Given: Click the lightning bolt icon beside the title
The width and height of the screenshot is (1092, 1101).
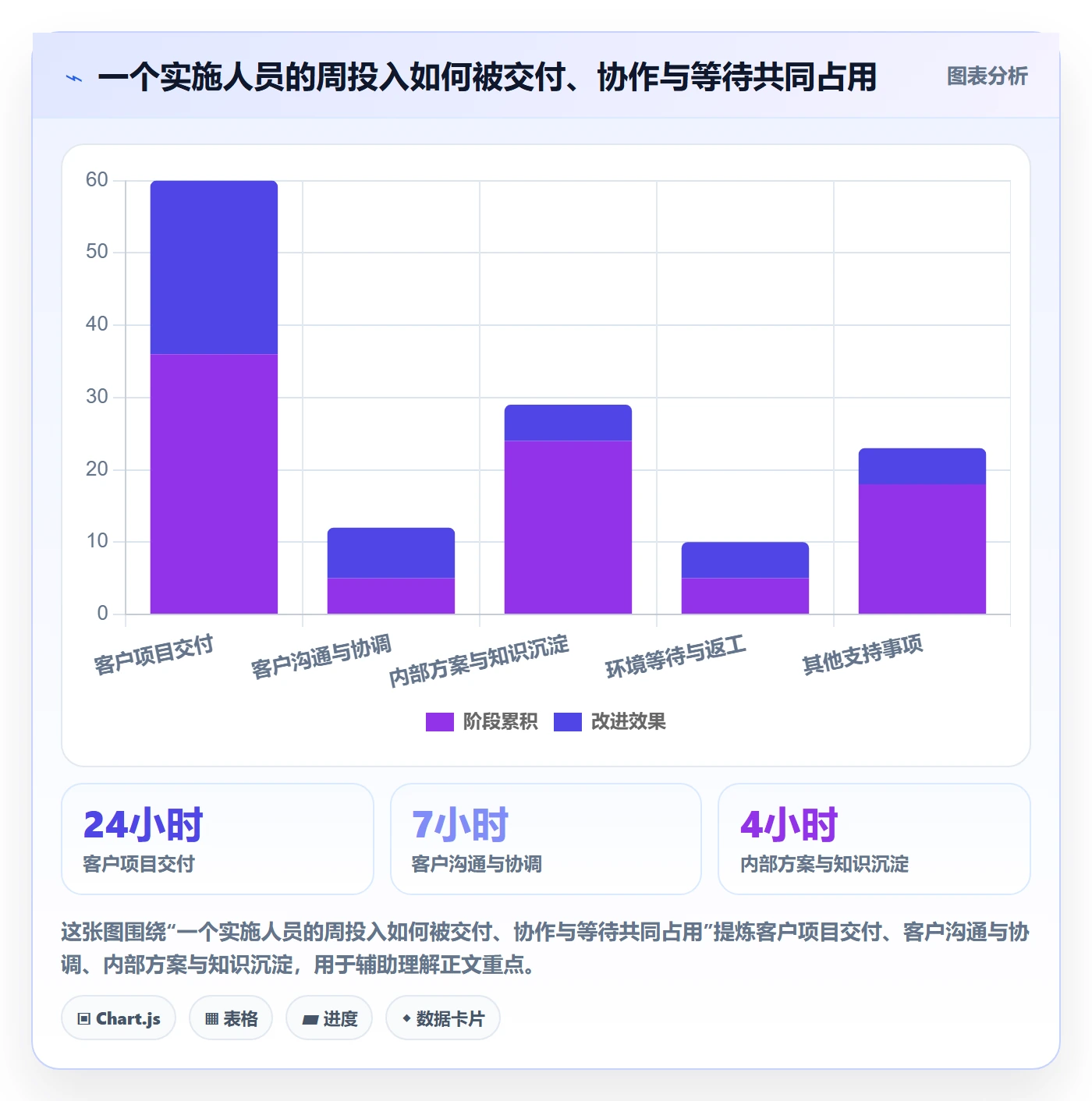Looking at the screenshot, I should click(x=74, y=78).
